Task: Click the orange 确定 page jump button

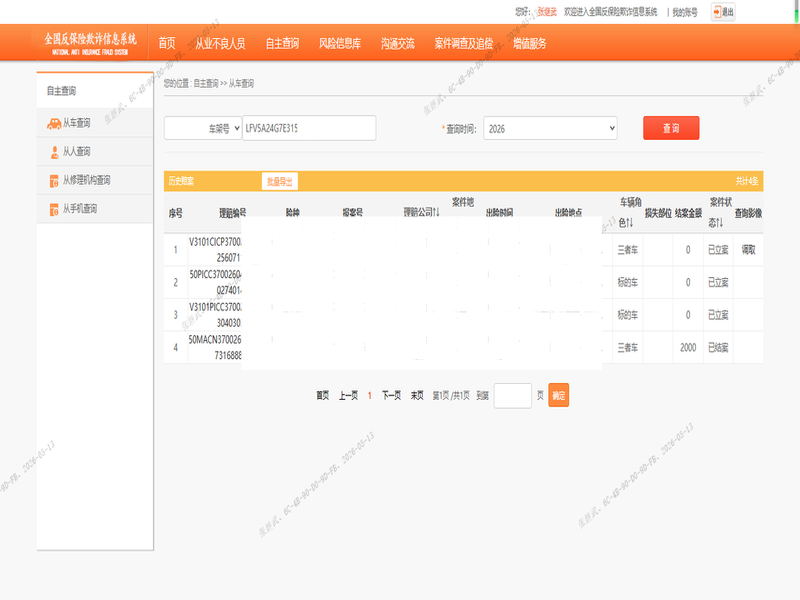Action: point(559,395)
